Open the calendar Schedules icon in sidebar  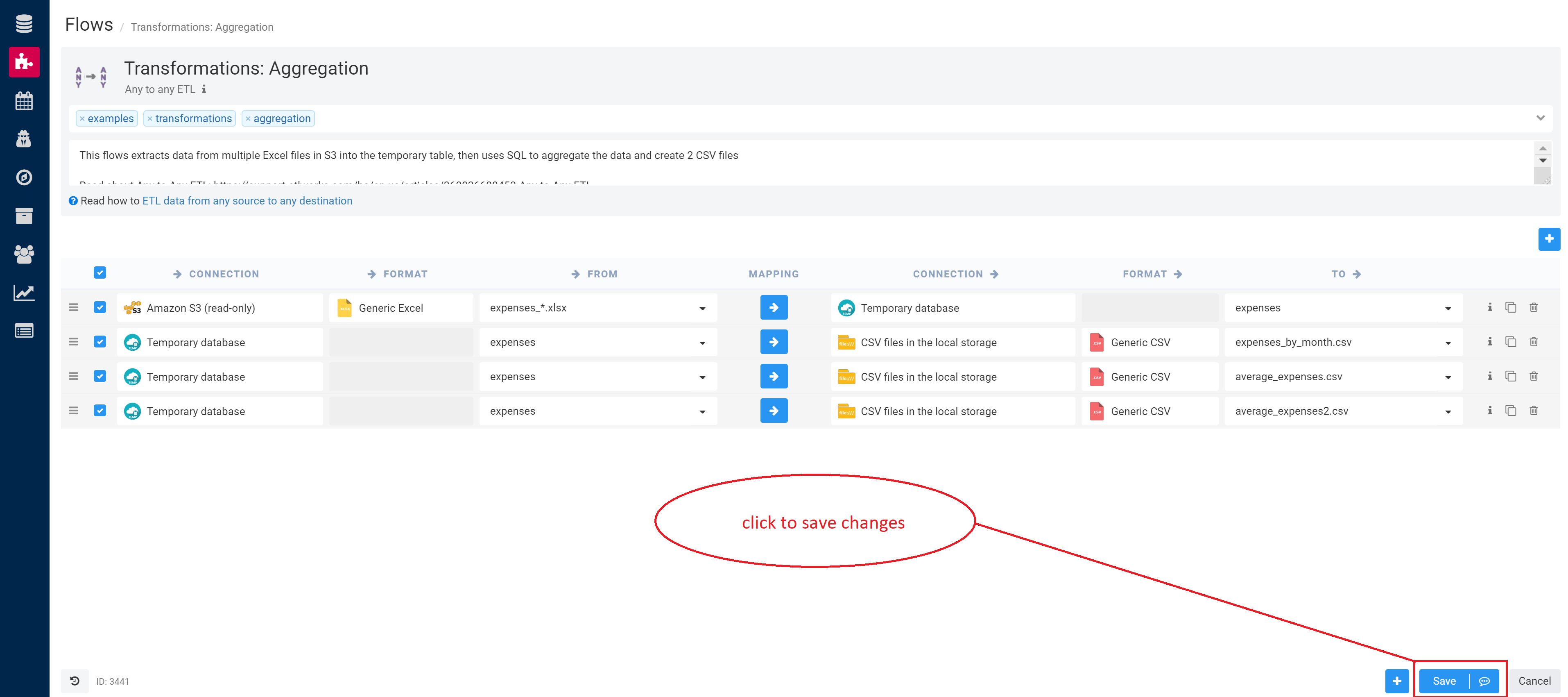pyautogui.click(x=24, y=100)
